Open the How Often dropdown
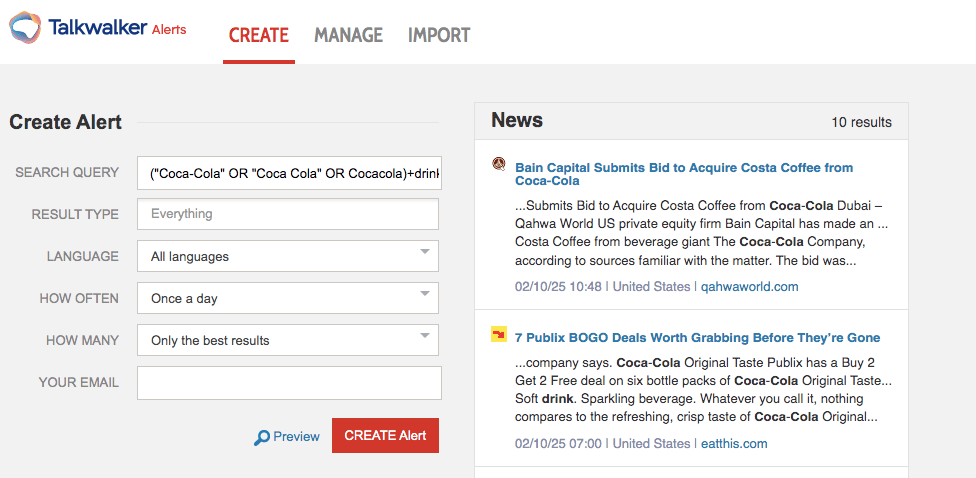 (288, 298)
